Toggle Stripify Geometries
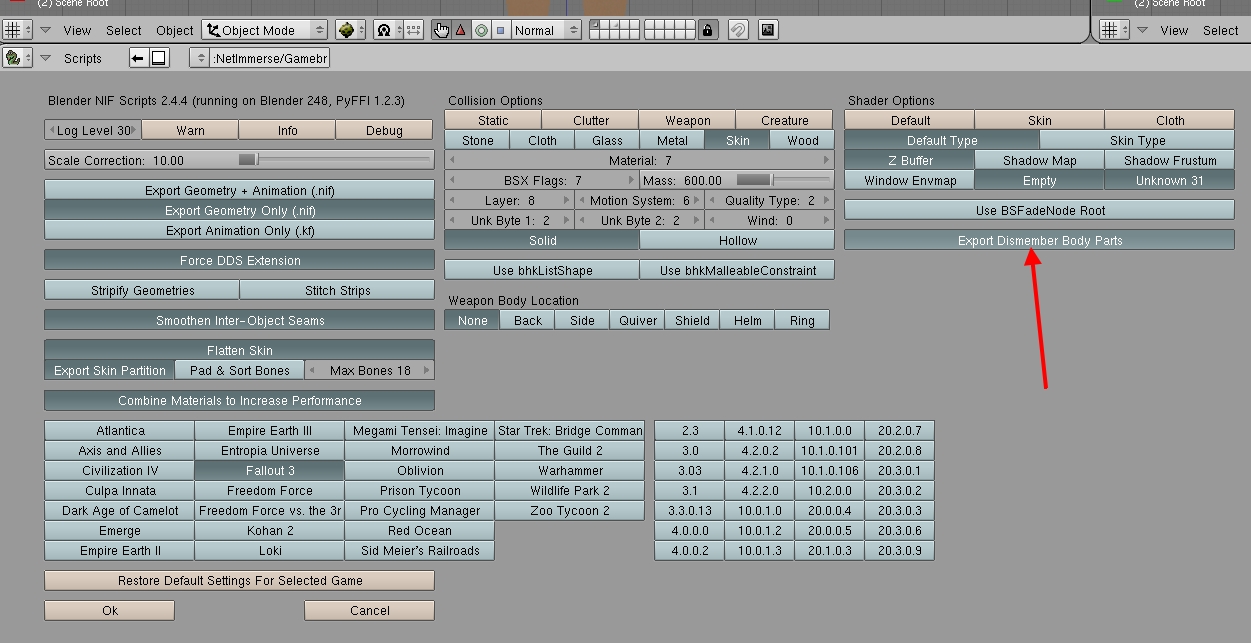This screenshot has height=643, width=1251. click(142, 290)
